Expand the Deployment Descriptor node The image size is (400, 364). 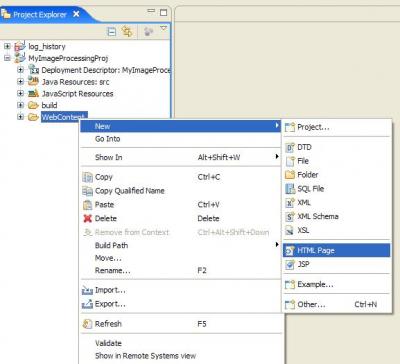pyautogui.click(x=20, y=70)
